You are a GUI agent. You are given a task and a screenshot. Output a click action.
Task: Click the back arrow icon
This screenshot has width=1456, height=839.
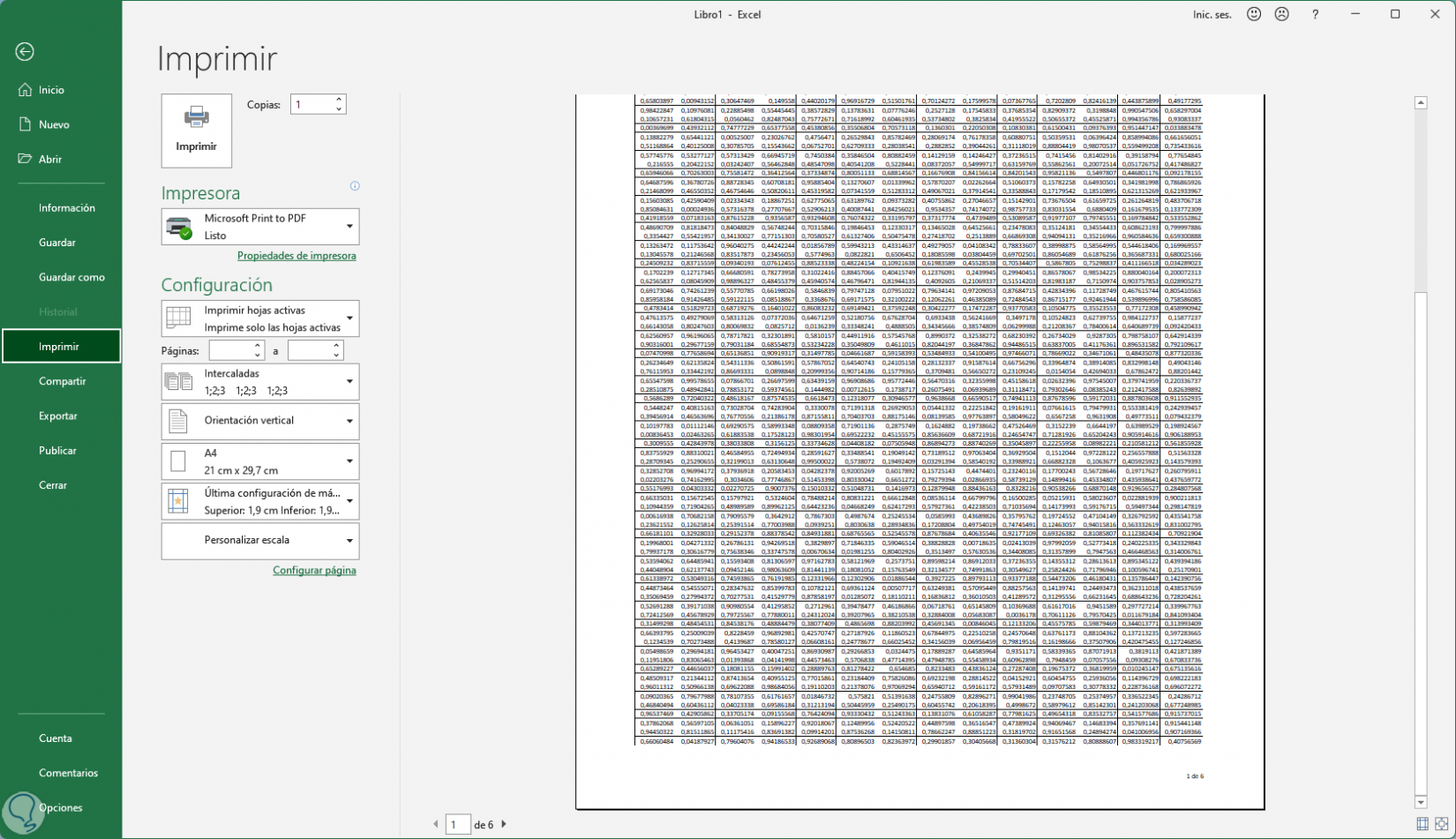25,52
